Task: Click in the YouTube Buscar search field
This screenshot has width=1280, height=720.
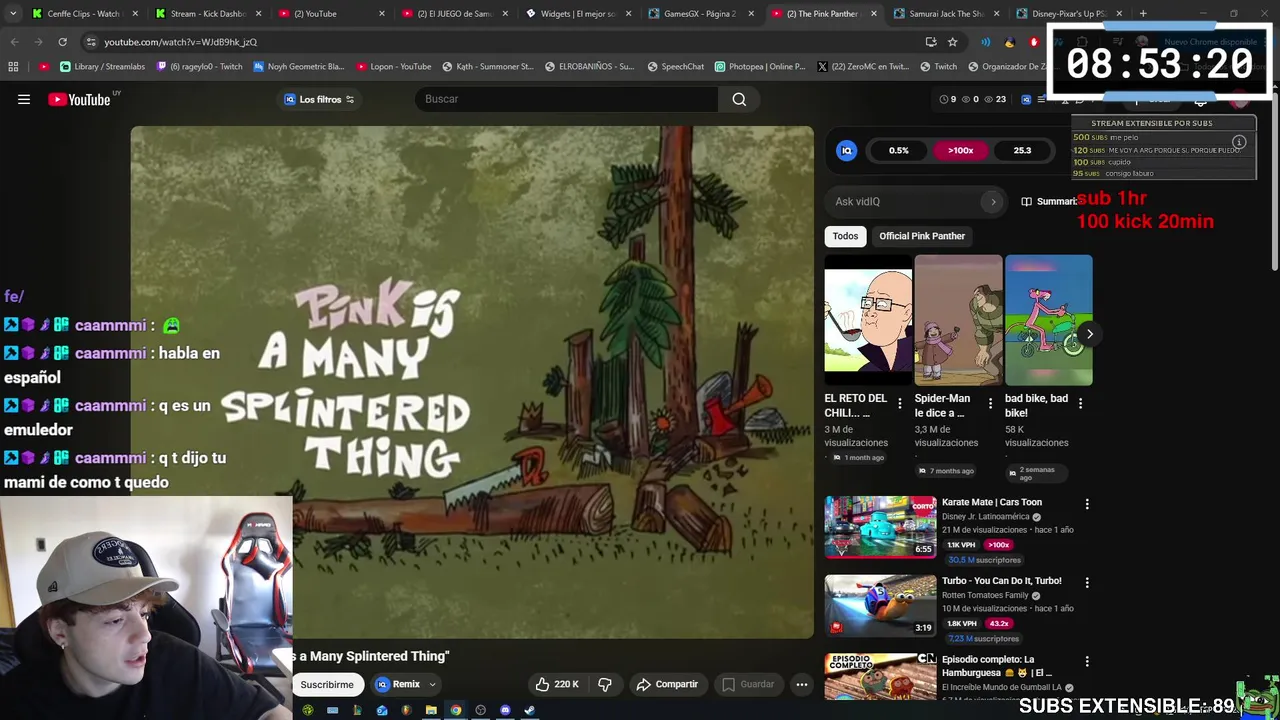Action: click(566, 99)
